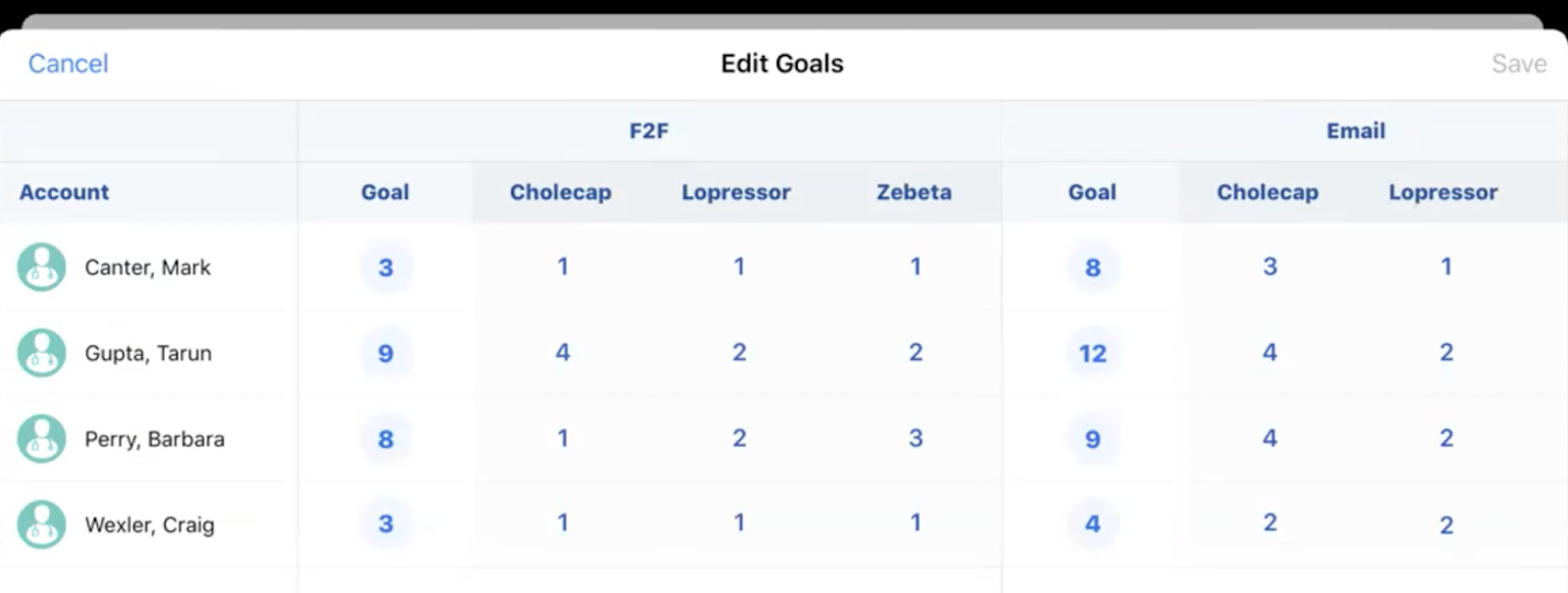Select the Wexler, Craig account name

tap(149, 525)
